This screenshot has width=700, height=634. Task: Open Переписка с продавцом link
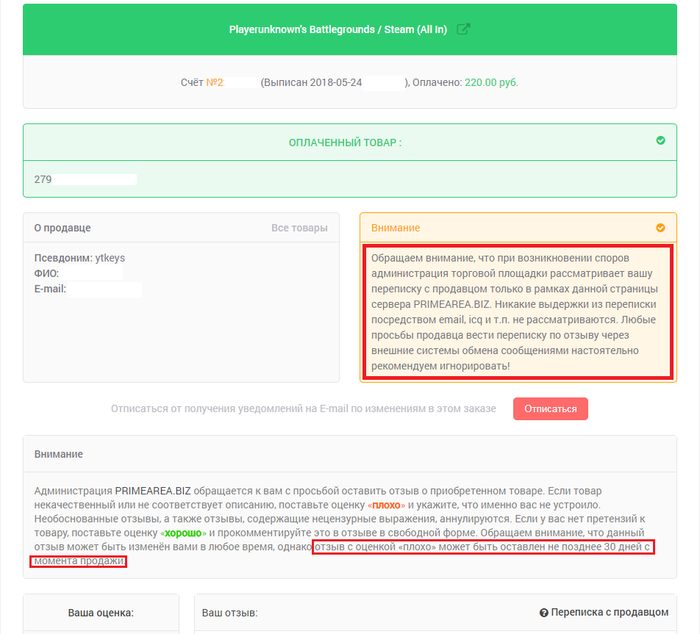[609, 612]
